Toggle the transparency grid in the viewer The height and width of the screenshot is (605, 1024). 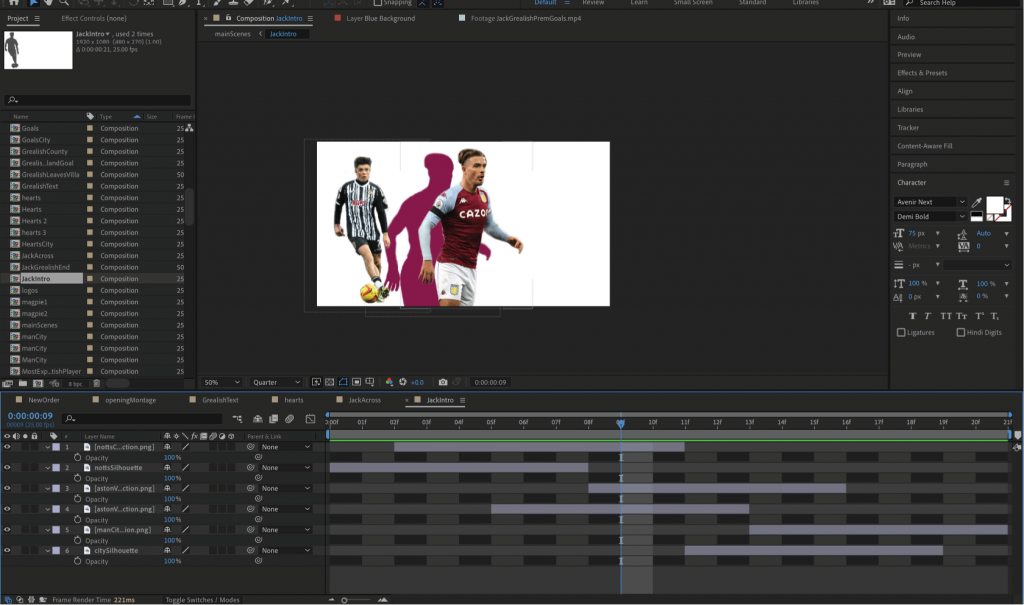tap(329, 381)
